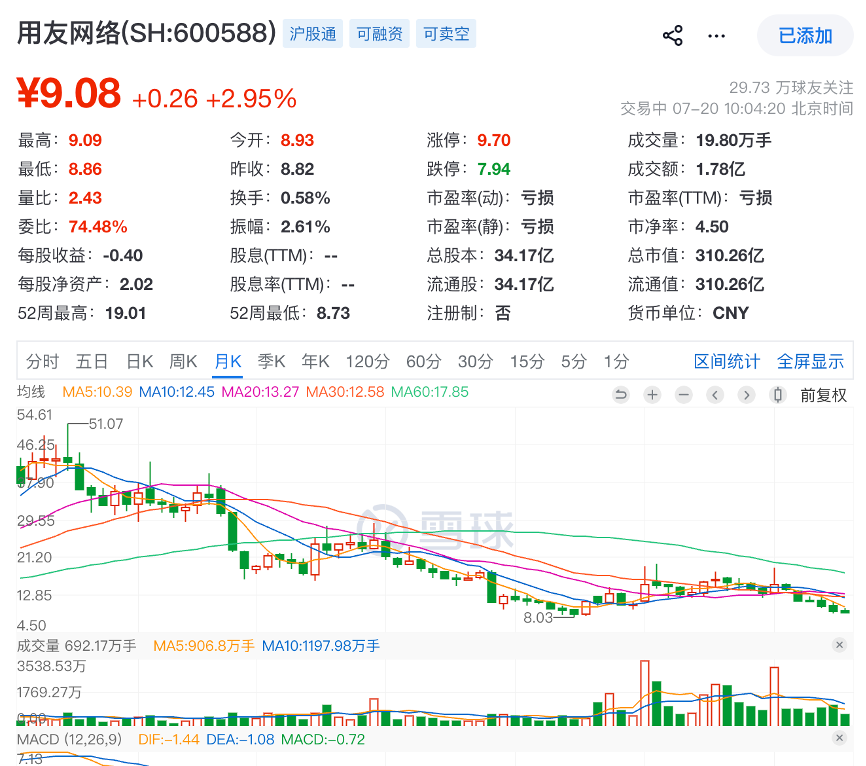The width and height of the screenshot is (866, 766).
Task: Click the 沪股通 tag badge
Action: click(313, 34)
